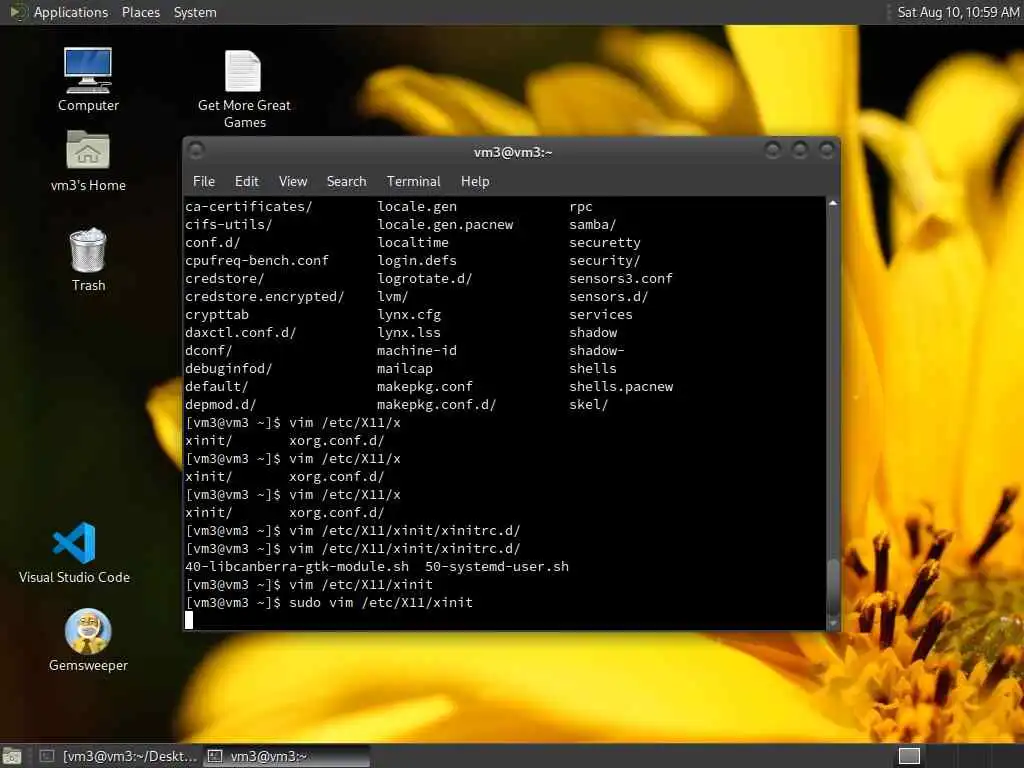Click '50-systemd-user.sh' in terminal output
Screen dimensions: 1024x768
point(497,567)
